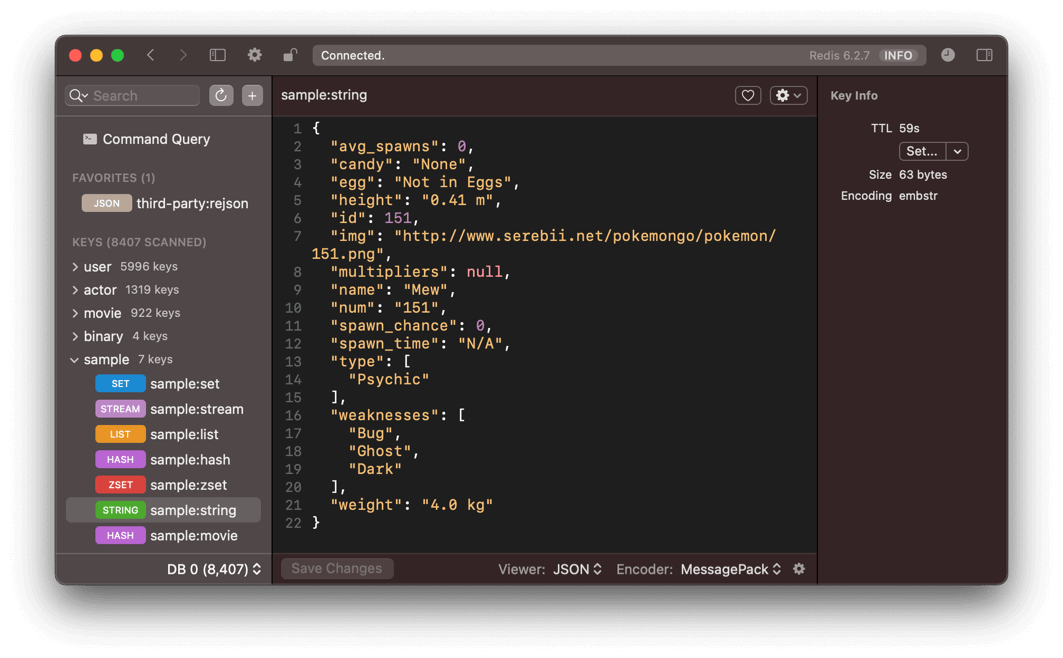Click the search magnifier icon
Screen dimensions: 1063x658
tap(78, 96)
